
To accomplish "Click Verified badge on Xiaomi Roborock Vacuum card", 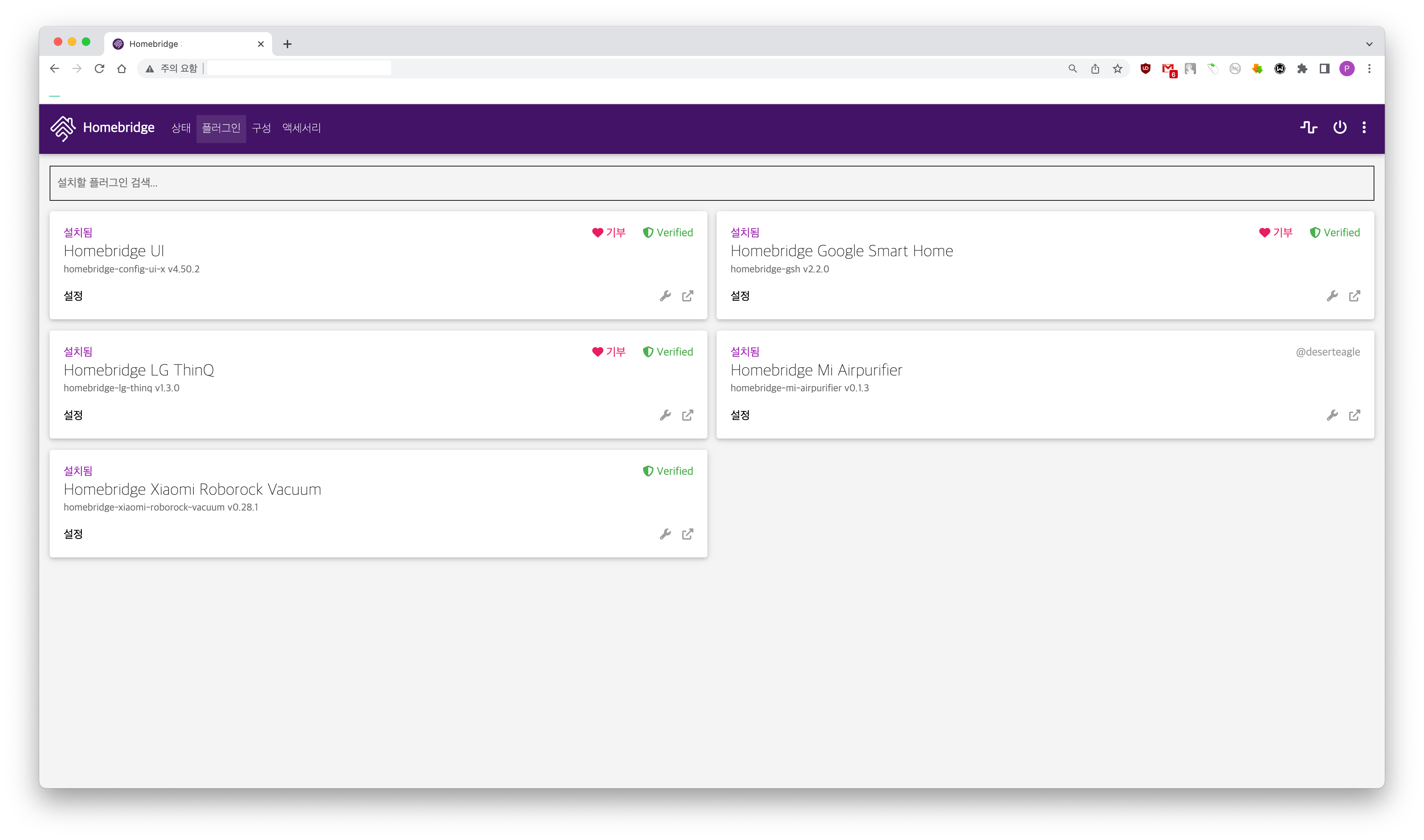I will [668, 471].
